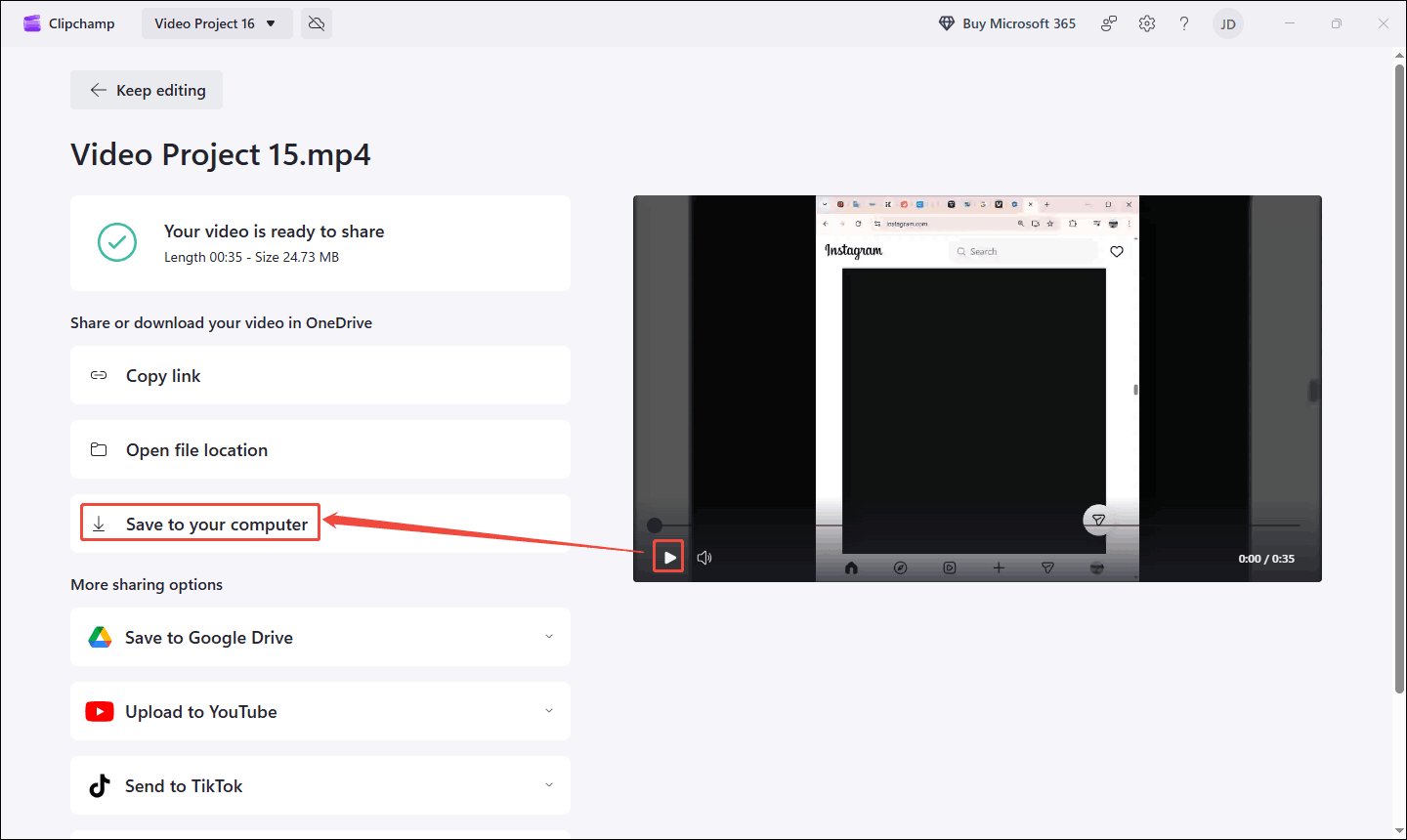Open Clipchamp settings via the gear icon
The height and width of the screenshot is (840, 1407).
coord(1146,22)
